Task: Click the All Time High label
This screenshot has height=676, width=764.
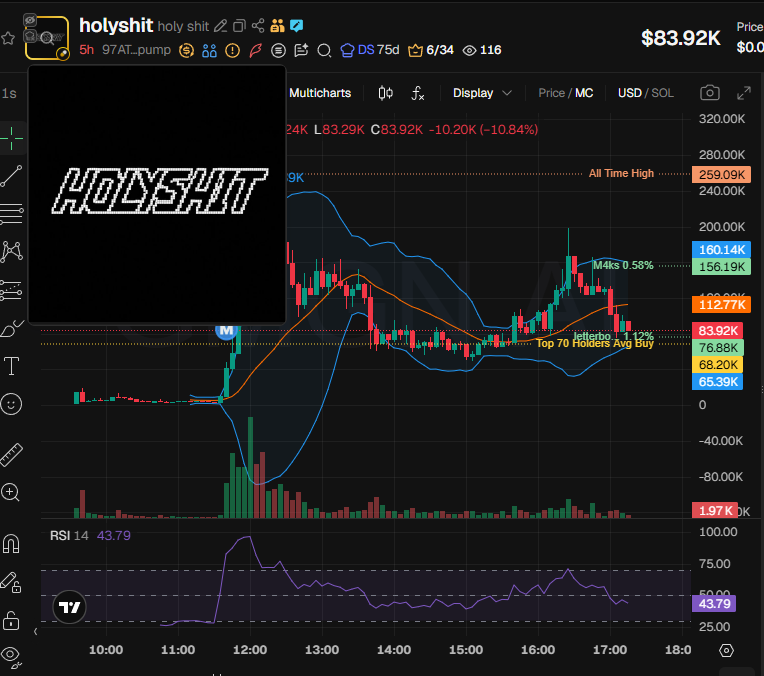Action: point(621,174)
